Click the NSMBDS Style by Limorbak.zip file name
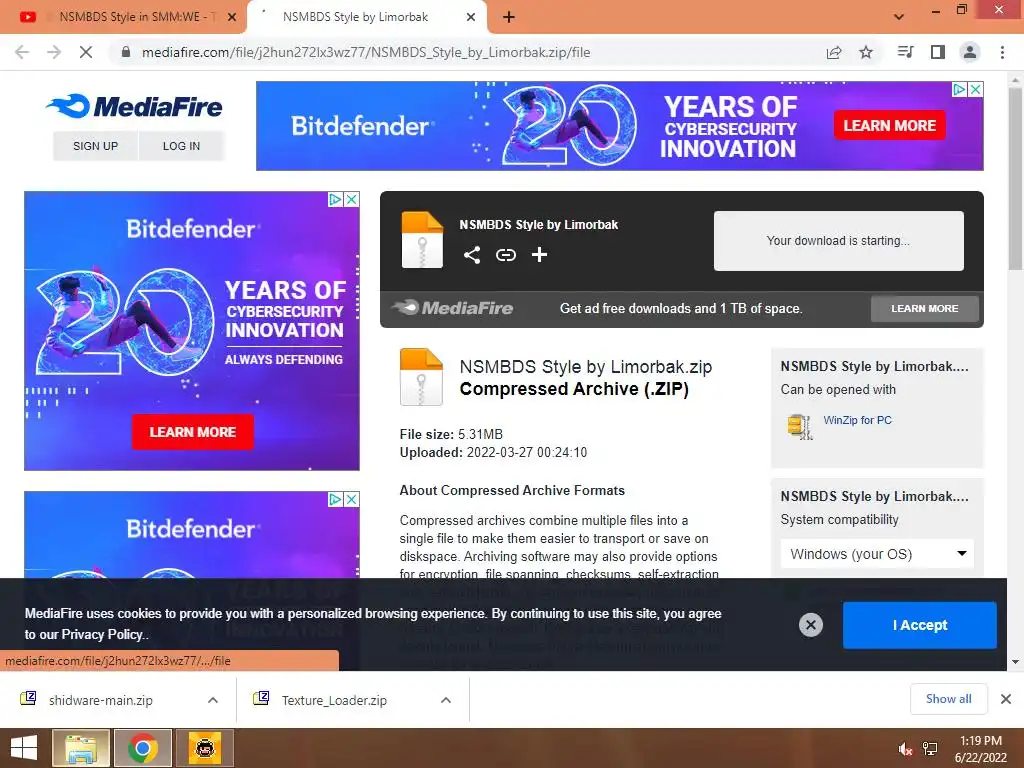This screenshot has width=1024, height=768. pos(586,366)
